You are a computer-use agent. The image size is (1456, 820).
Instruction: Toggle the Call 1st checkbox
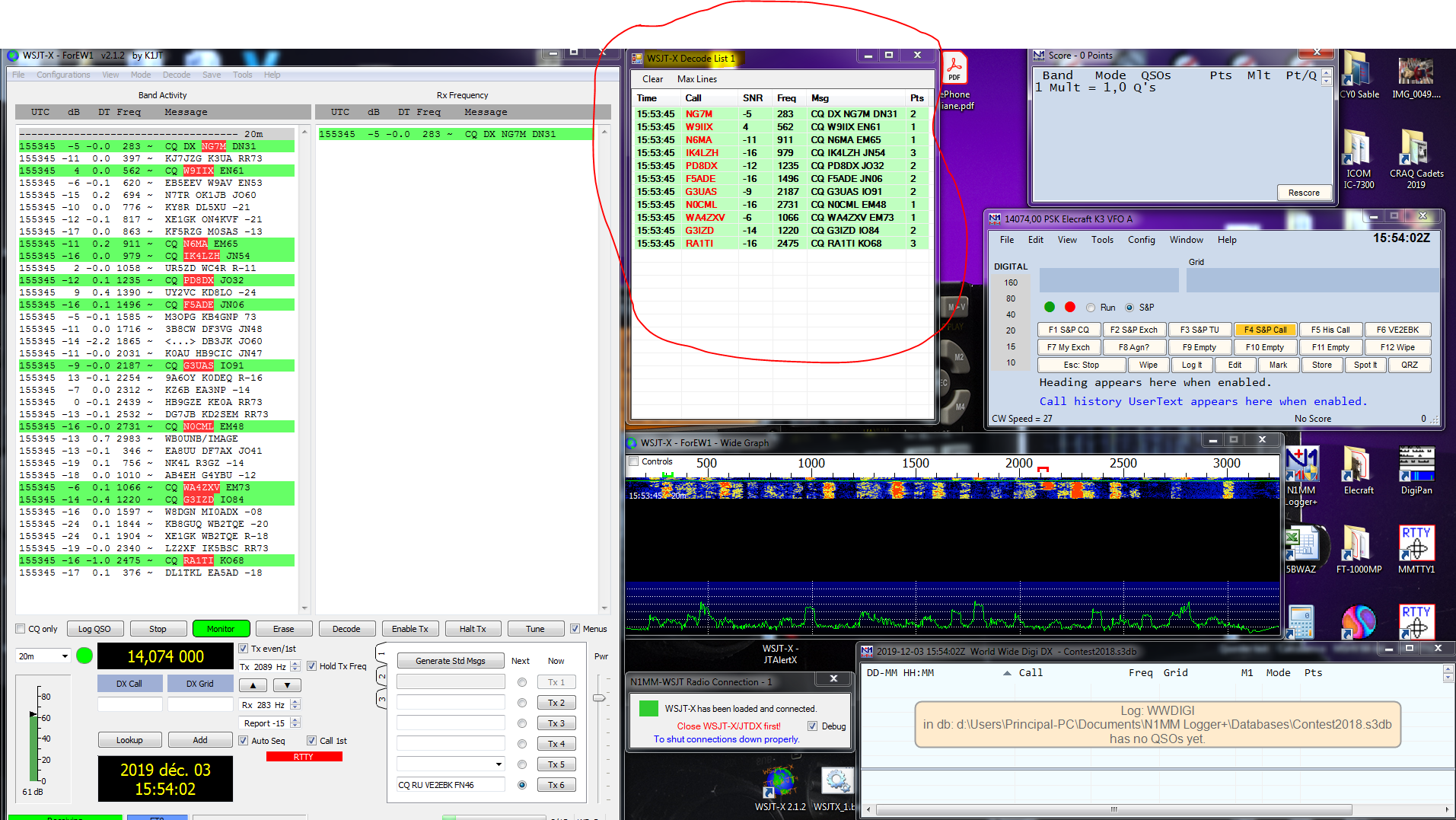coord(311,741)
